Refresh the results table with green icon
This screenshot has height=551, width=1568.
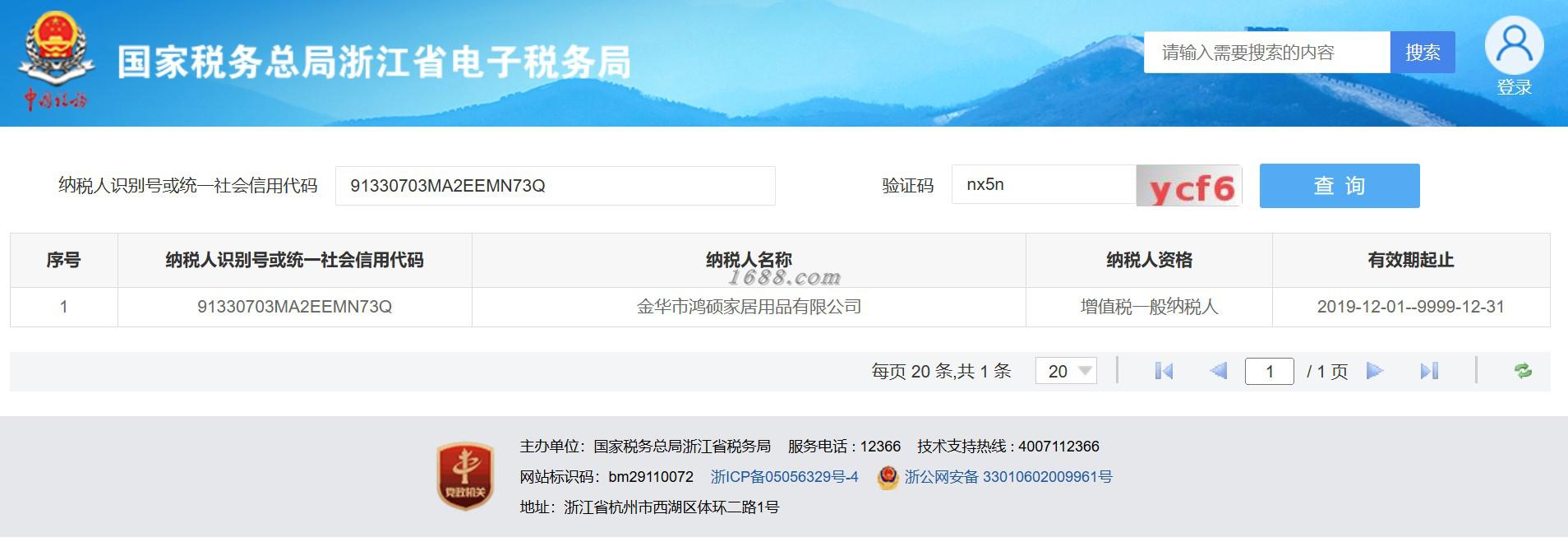click(1523, 371)
